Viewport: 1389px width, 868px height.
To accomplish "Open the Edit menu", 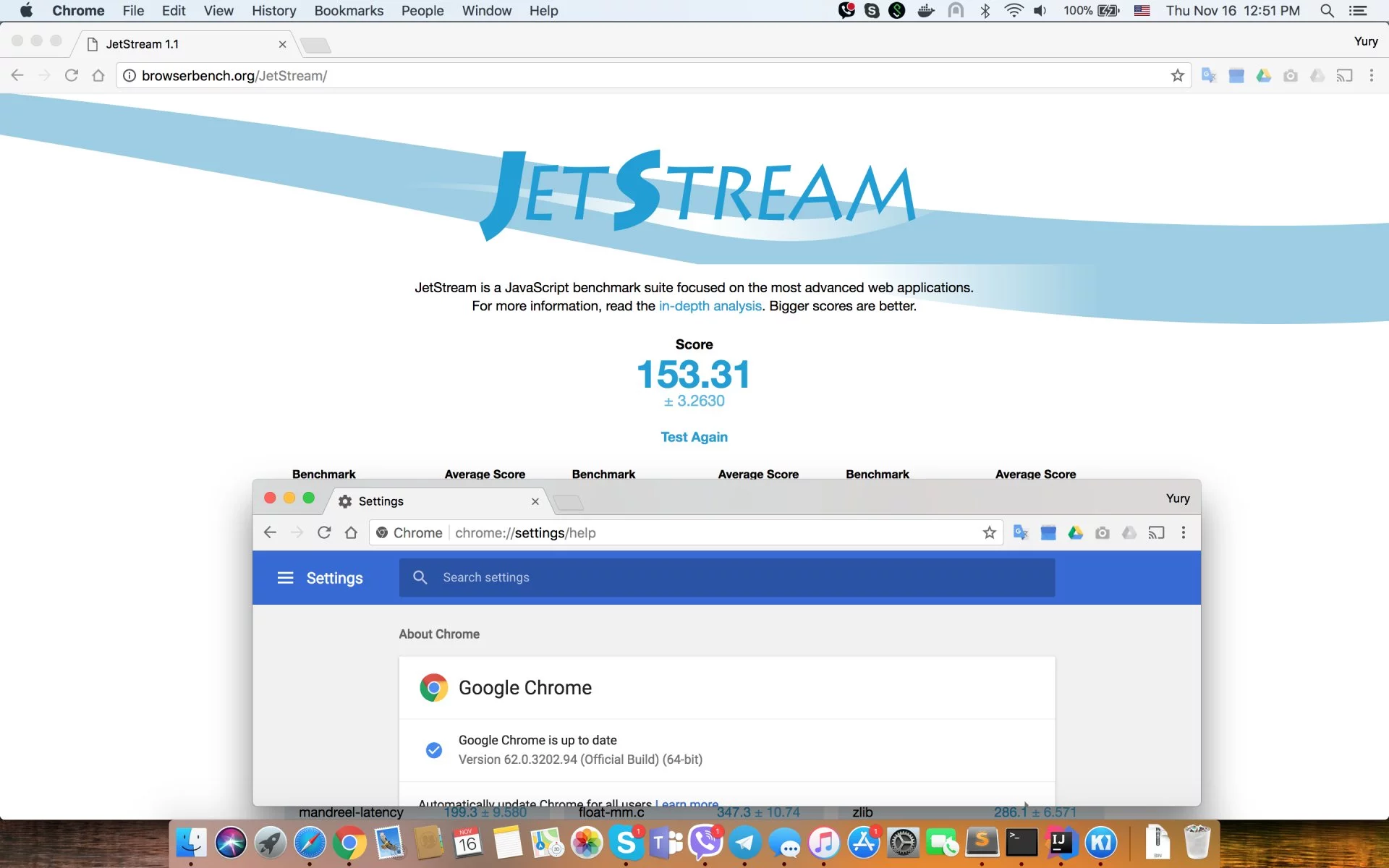I will [x=174, y=11].
